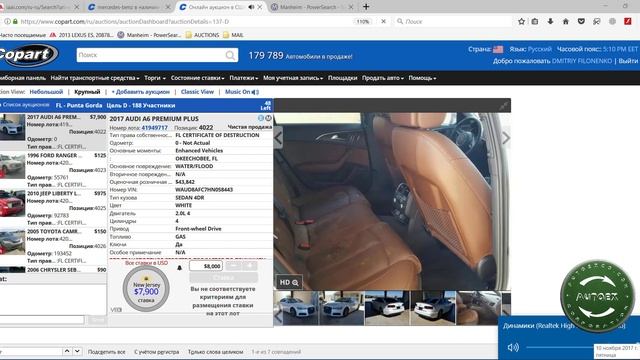Click the magnifier icon in Copart search

[x=231, y=55]
